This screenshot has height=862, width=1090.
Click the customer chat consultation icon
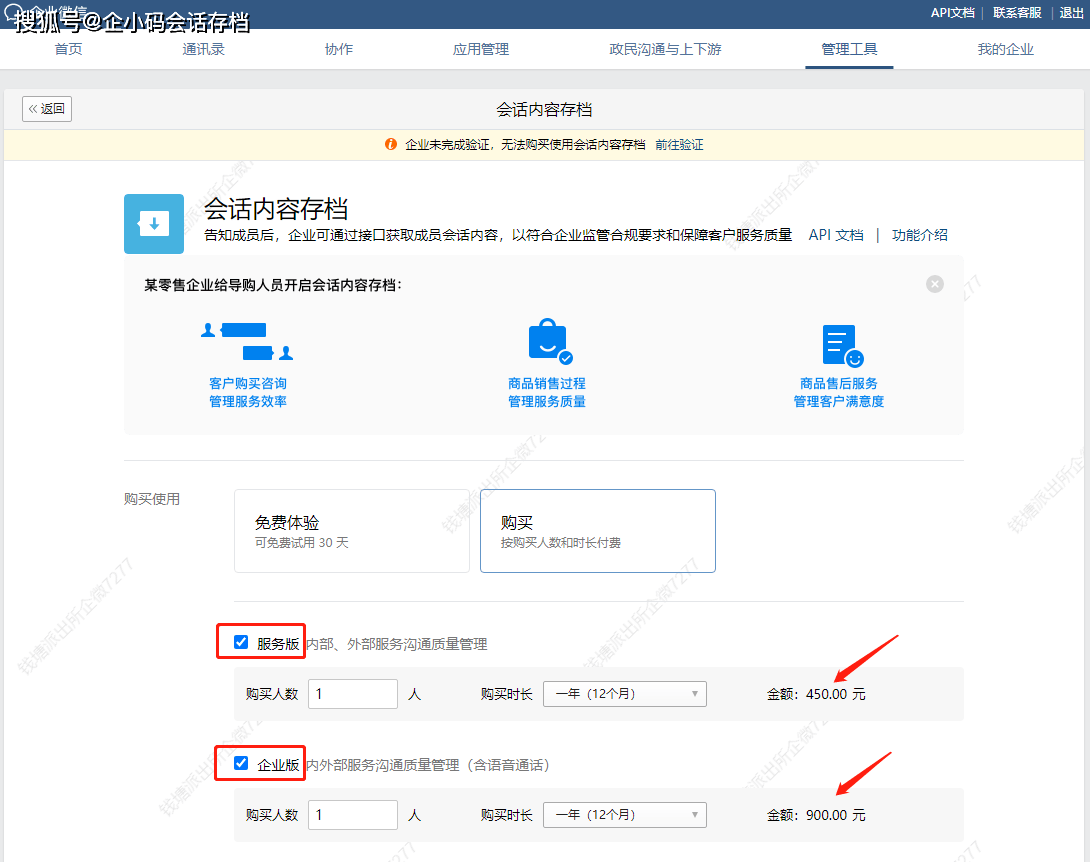coord(247,341)
